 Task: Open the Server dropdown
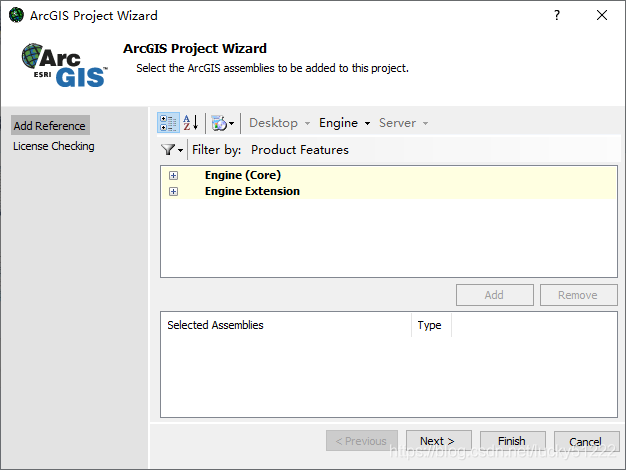pos(403,123)
